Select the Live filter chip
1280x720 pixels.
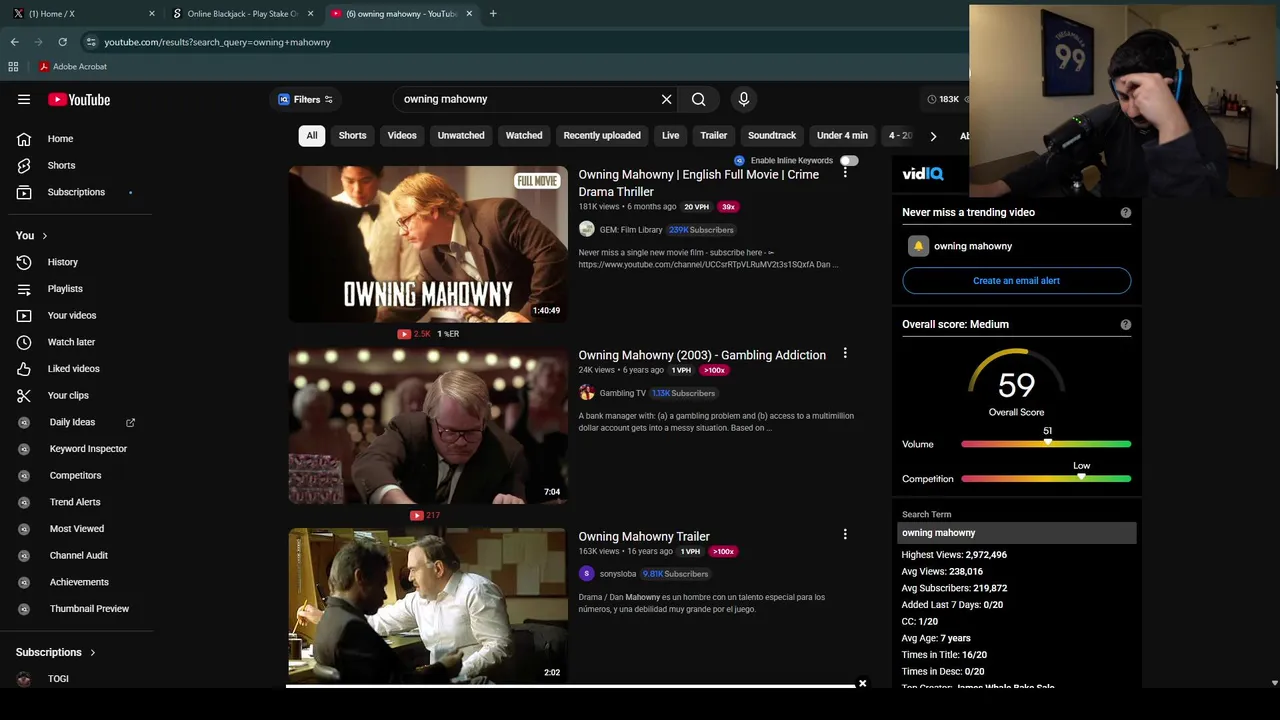tap(670, 135)
